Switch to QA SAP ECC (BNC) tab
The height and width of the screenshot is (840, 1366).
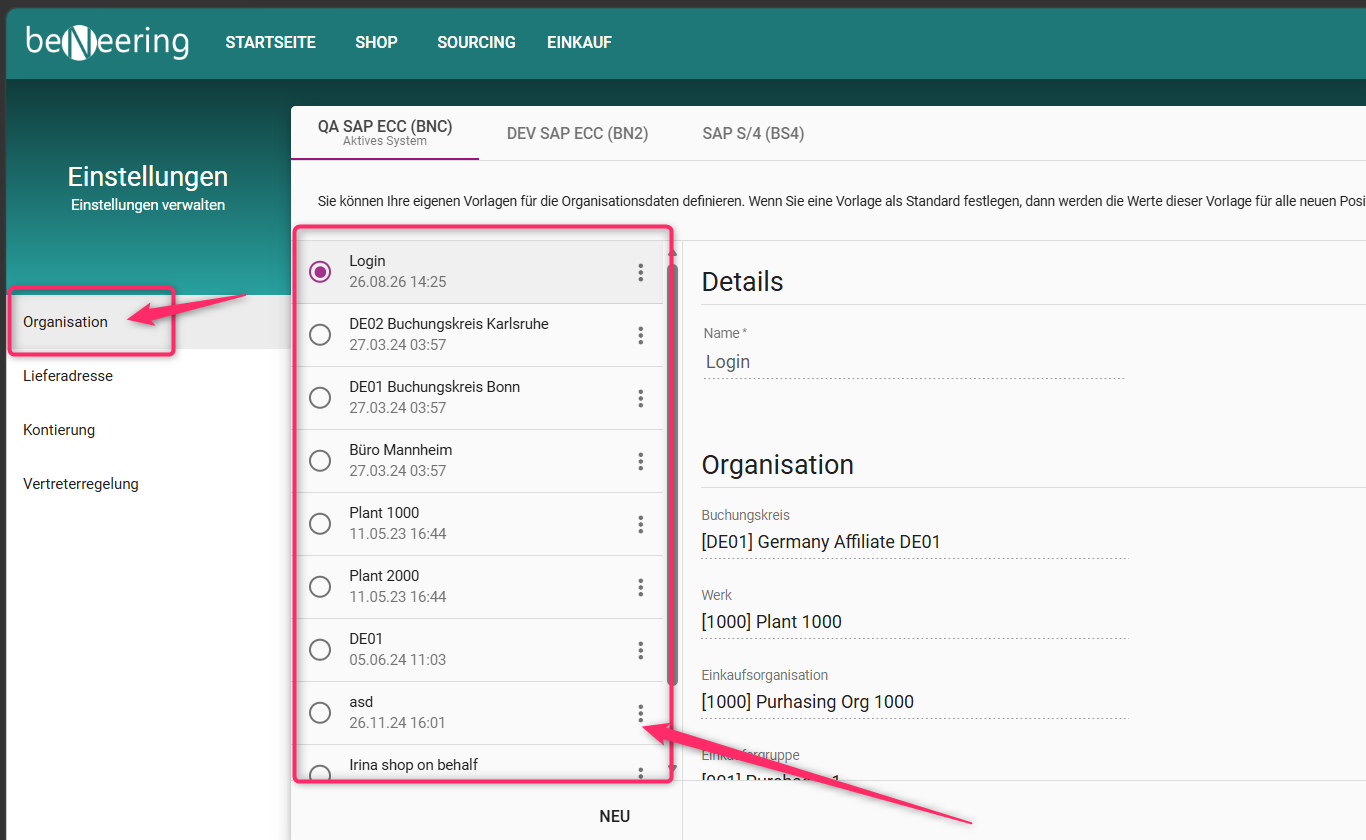[x=385, y=133]
